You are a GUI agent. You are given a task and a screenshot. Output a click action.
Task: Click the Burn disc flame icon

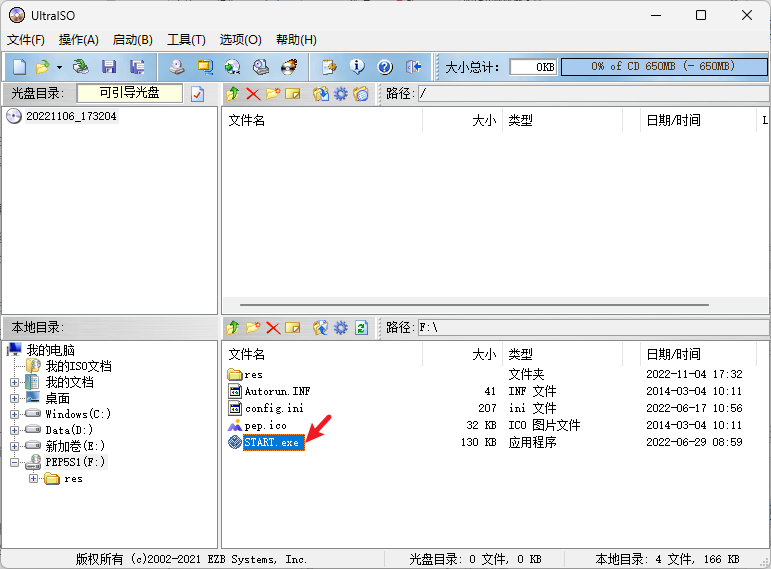point(289,67)
